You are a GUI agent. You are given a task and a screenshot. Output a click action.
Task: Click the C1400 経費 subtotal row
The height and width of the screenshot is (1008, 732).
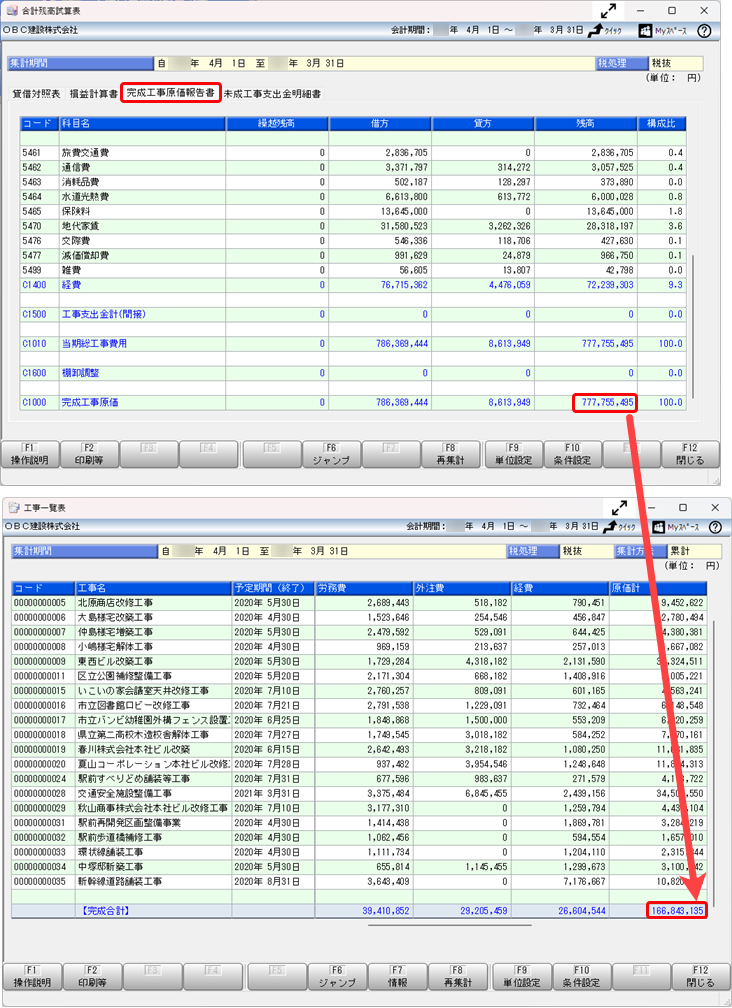coord(353,285)
